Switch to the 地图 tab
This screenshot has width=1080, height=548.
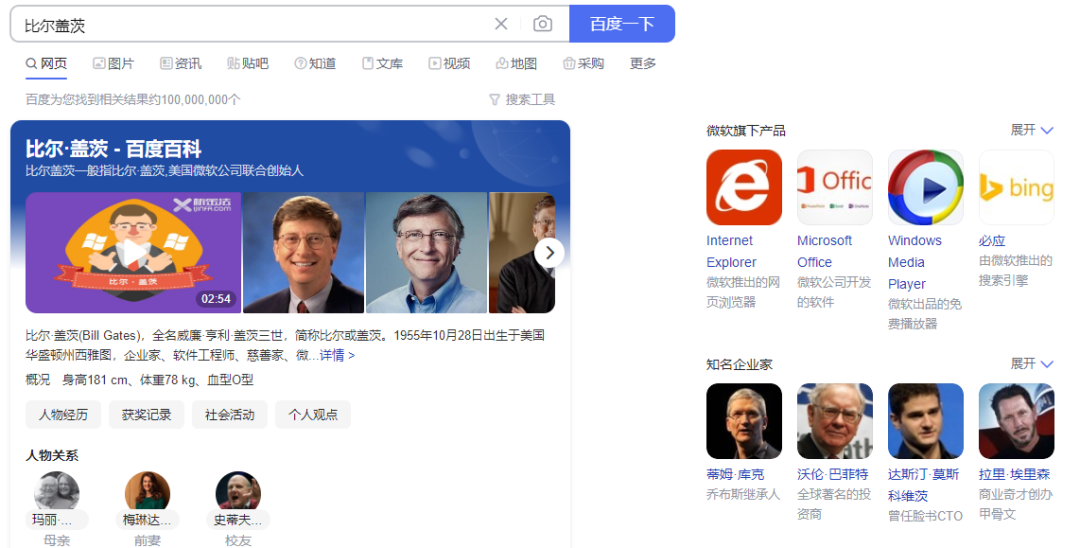pos(516,63)
